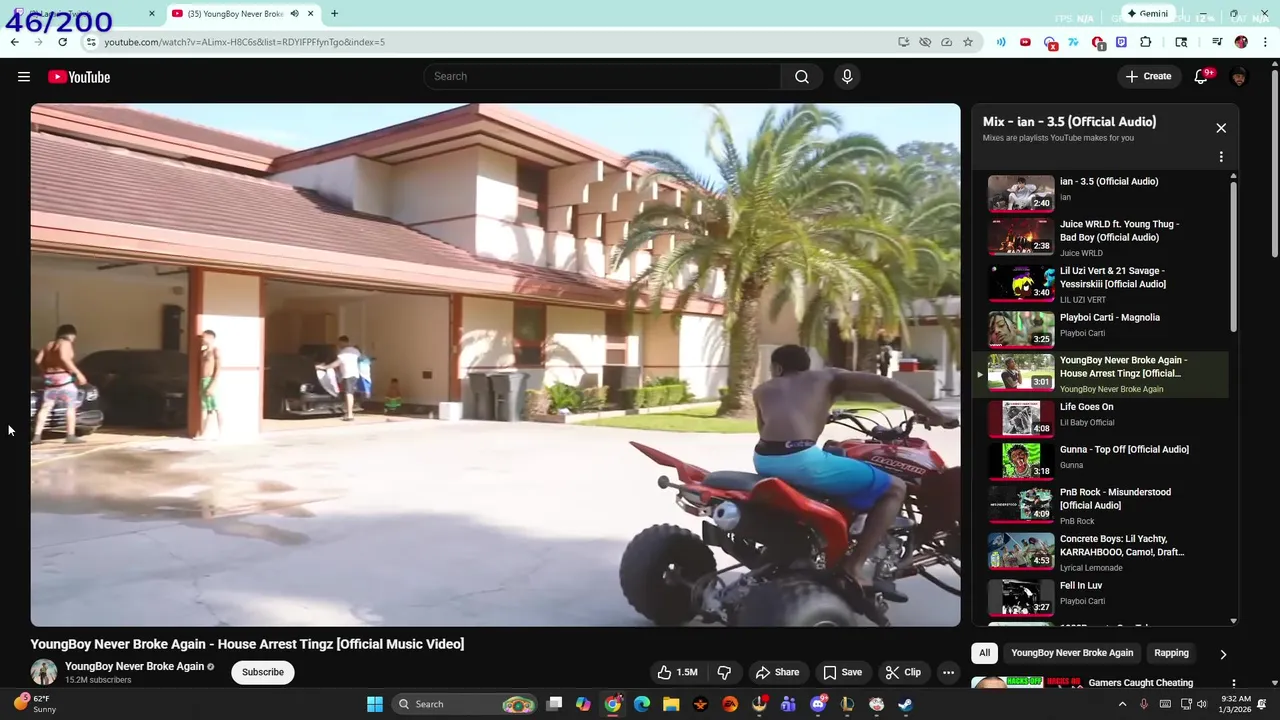Screen dimensions: 1280x720
Task: Close the Mix playlist panel
Action: coord(1221,128)
